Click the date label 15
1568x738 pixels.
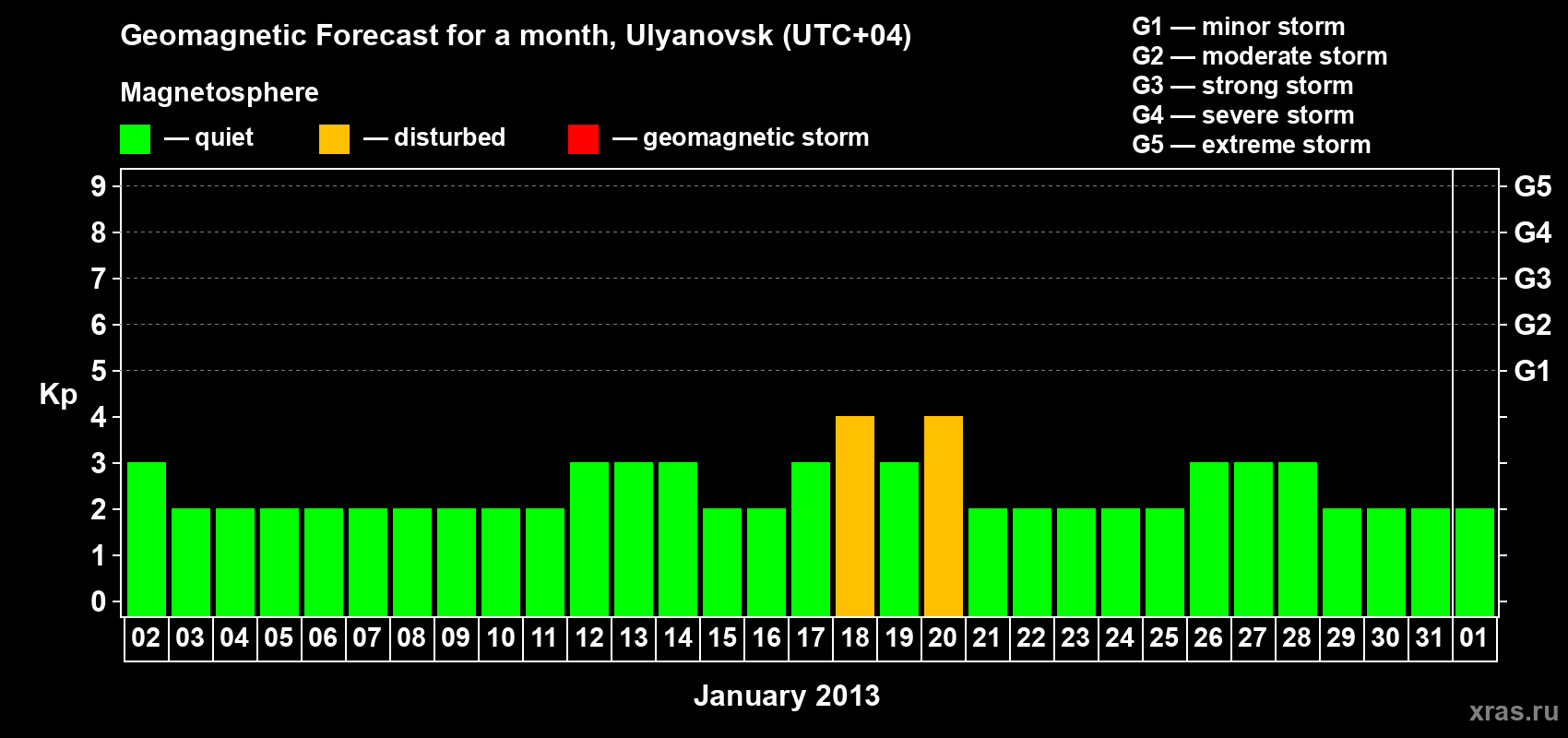722,638
